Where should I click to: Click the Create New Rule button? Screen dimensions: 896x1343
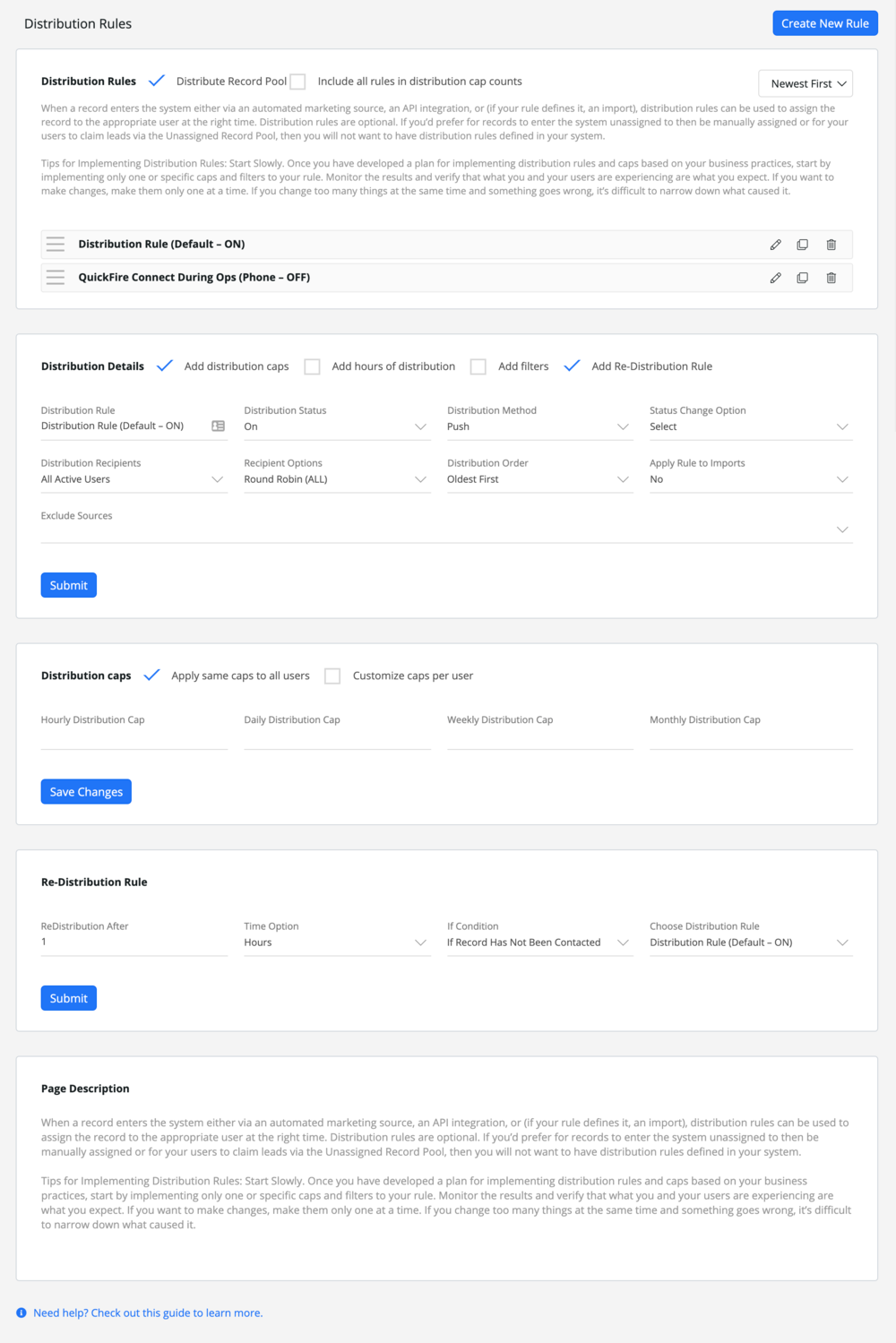click(825, 23)
